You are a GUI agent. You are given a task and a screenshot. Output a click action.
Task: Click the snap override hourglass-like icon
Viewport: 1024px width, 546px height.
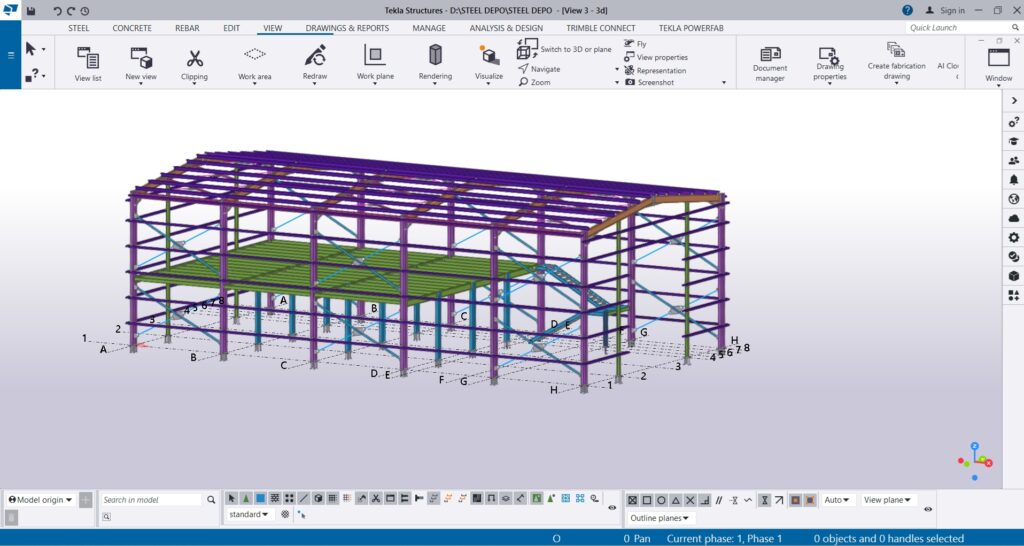tap(765, 500)
